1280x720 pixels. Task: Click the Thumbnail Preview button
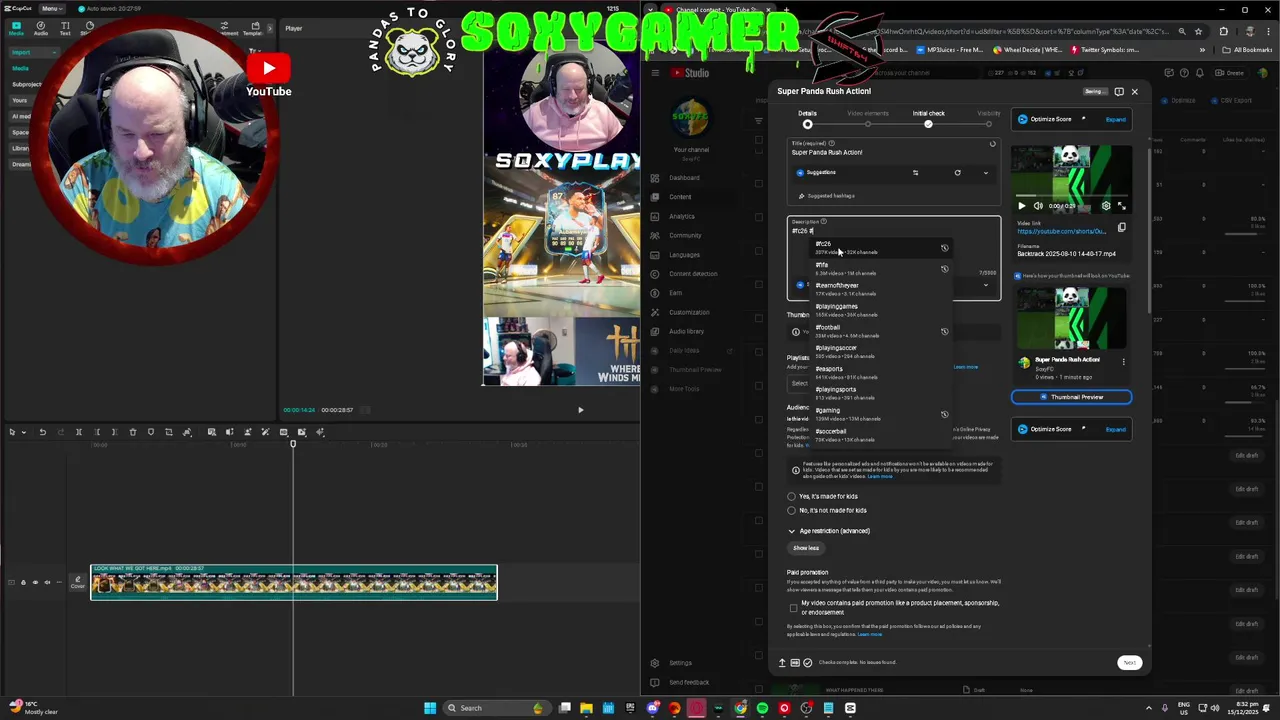(1071, 397)
